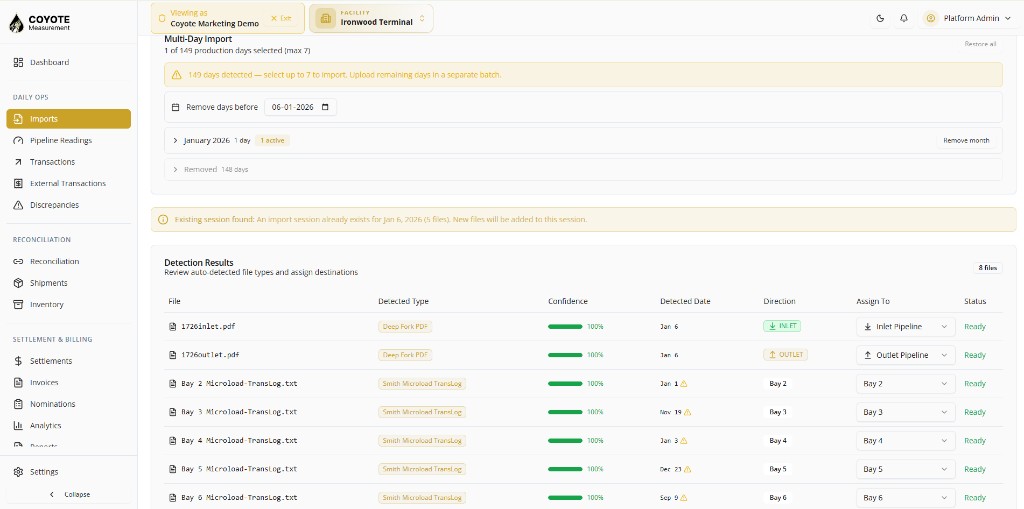The width and height of the screenshot is (1024, 509).
Task: Exit the Viewing as Coyote Marketing Demo mode
Action: 281,18
